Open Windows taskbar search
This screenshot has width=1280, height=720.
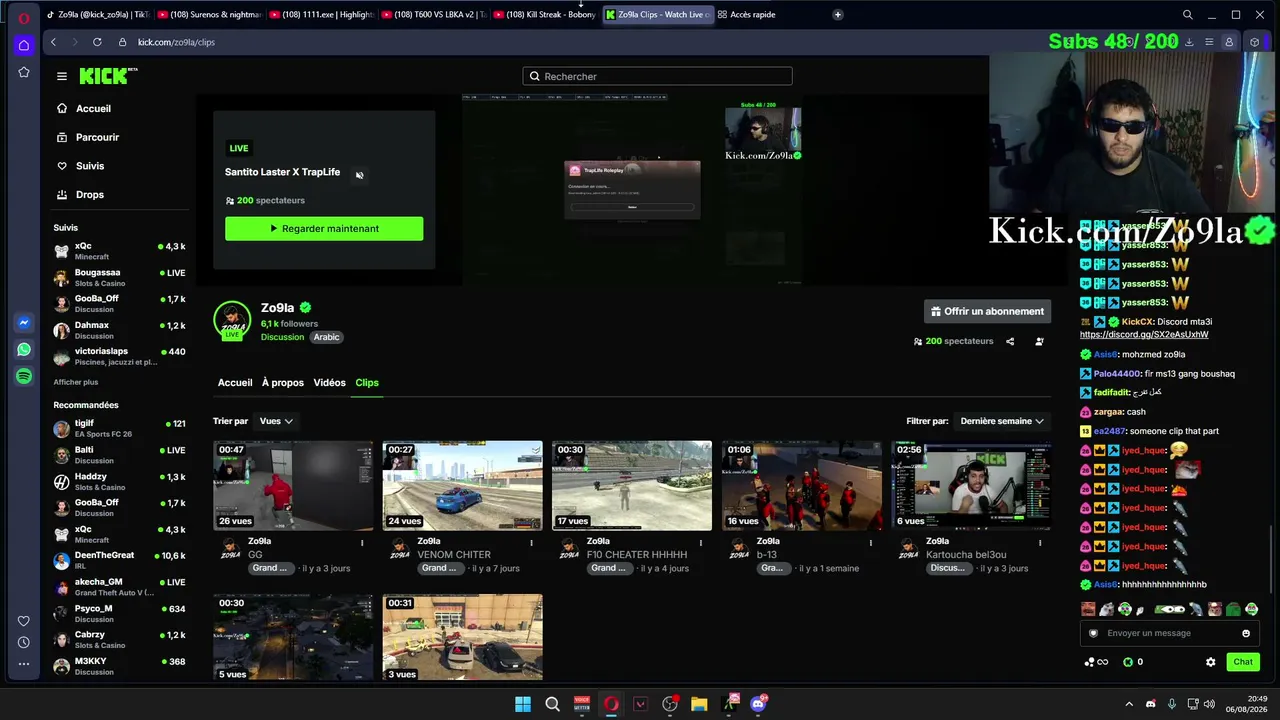pyautogui.click(x=552, y=704)
